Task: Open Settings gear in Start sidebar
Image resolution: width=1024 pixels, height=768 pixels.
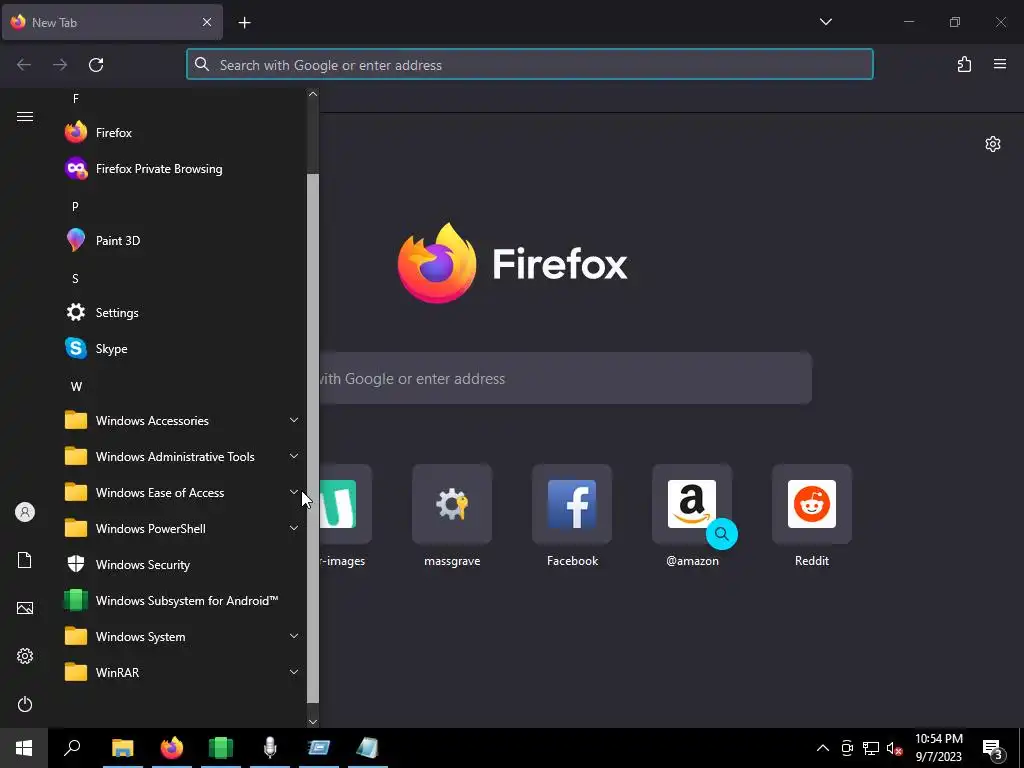Action: point(25,656)
